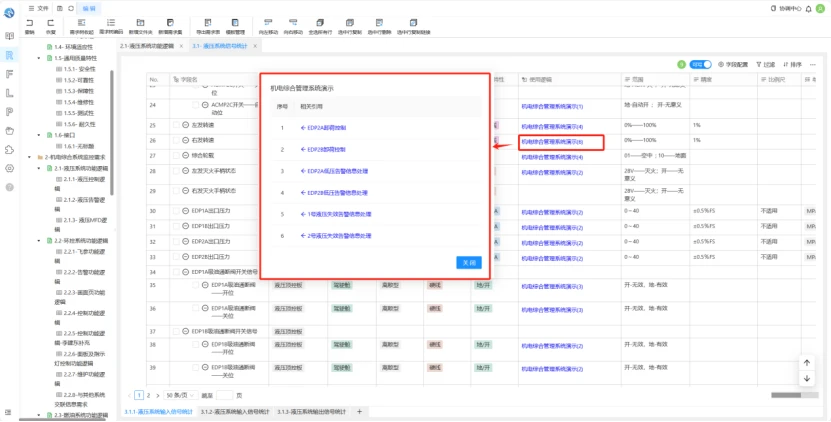Click the 选中行删除 delete rows icon
Image resolution: width=831 pixels, height=422 pixels.
(379, 23)
